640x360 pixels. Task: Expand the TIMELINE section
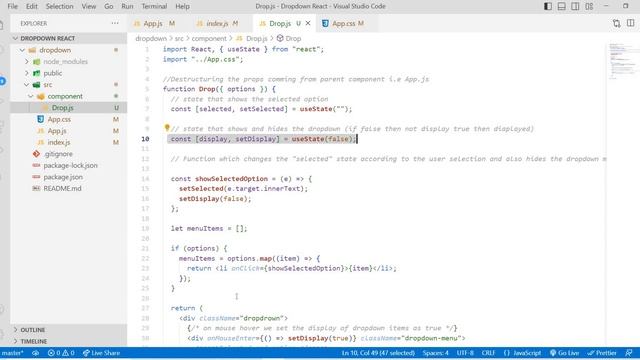click(33, 341)
